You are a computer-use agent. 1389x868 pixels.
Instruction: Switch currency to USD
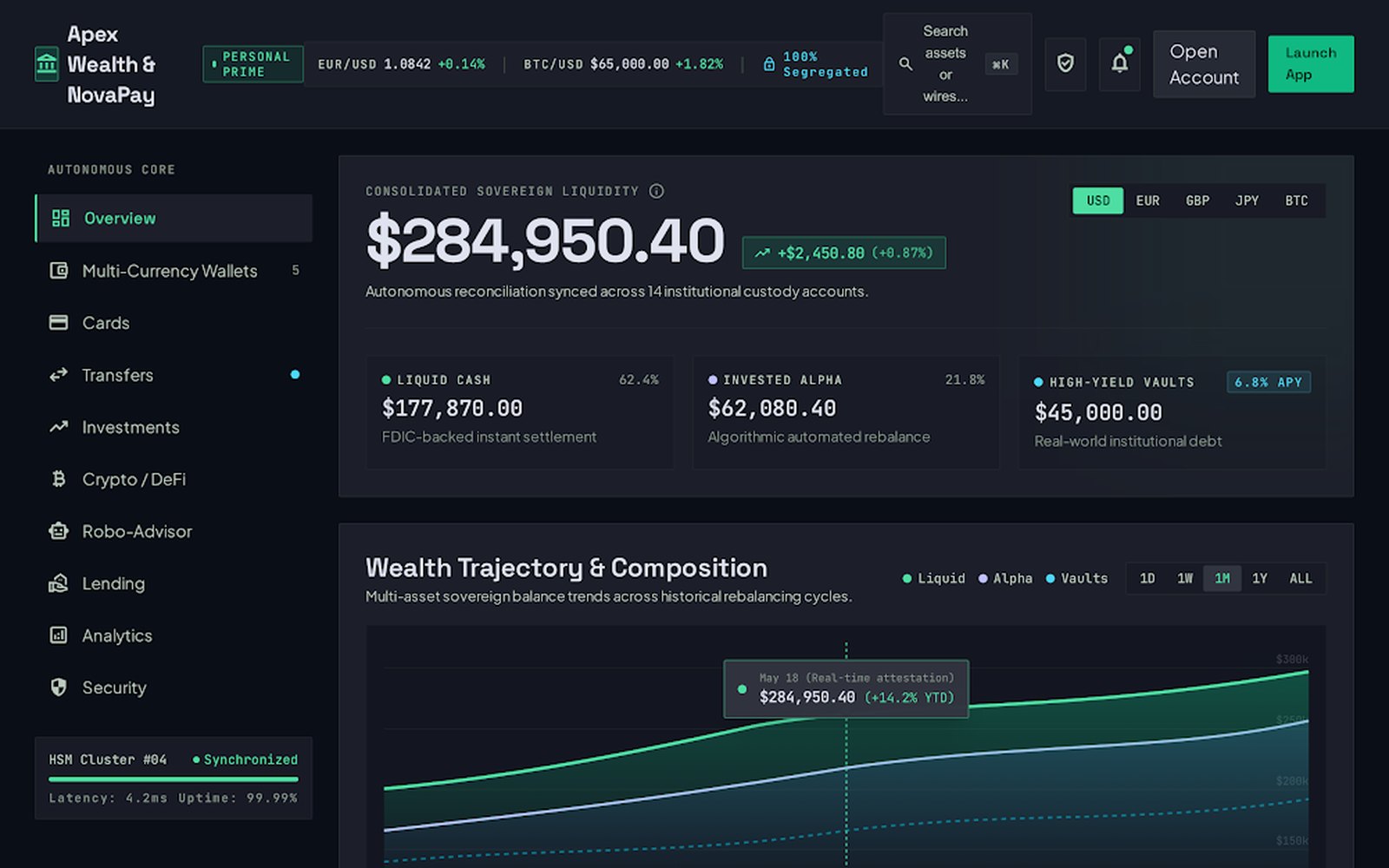pyautogui.click(x=1098, y=201)
